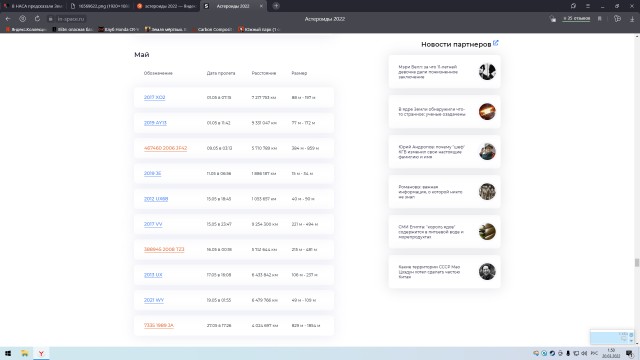
Task: Open partner news about Earth's core
Action: [444, 112]
